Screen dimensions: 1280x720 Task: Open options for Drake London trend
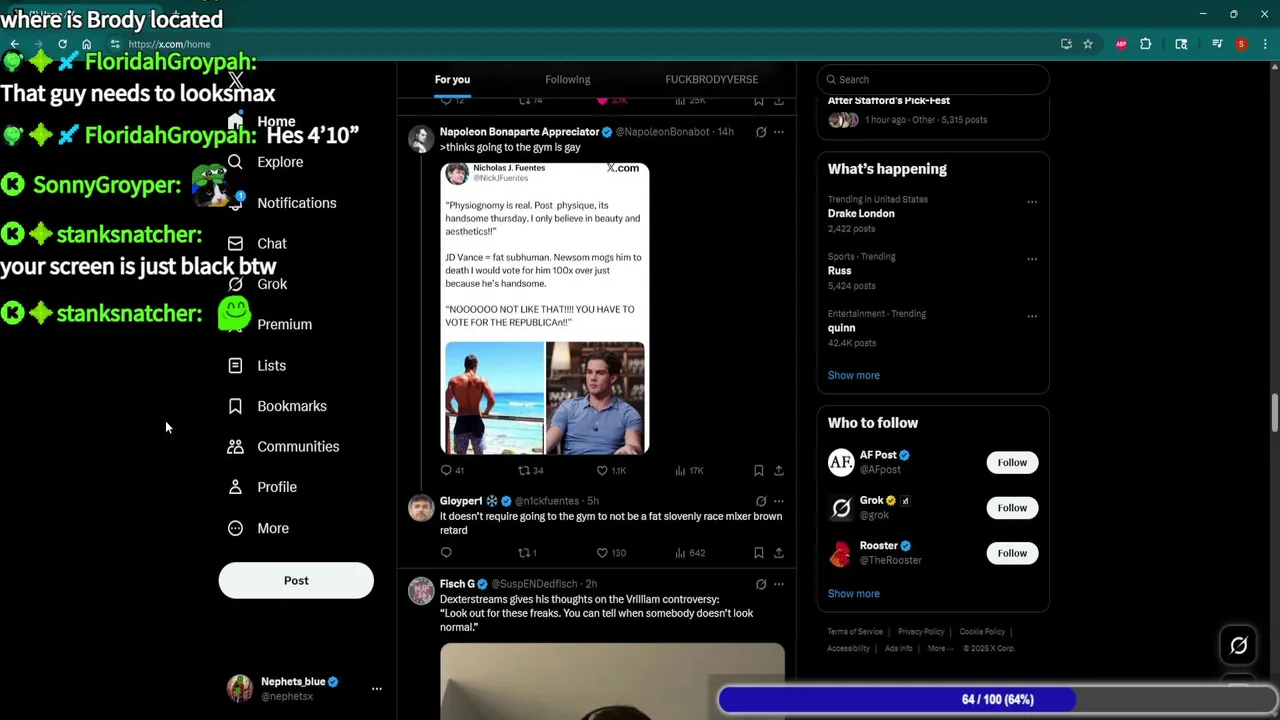click(x=1032, y=202)
